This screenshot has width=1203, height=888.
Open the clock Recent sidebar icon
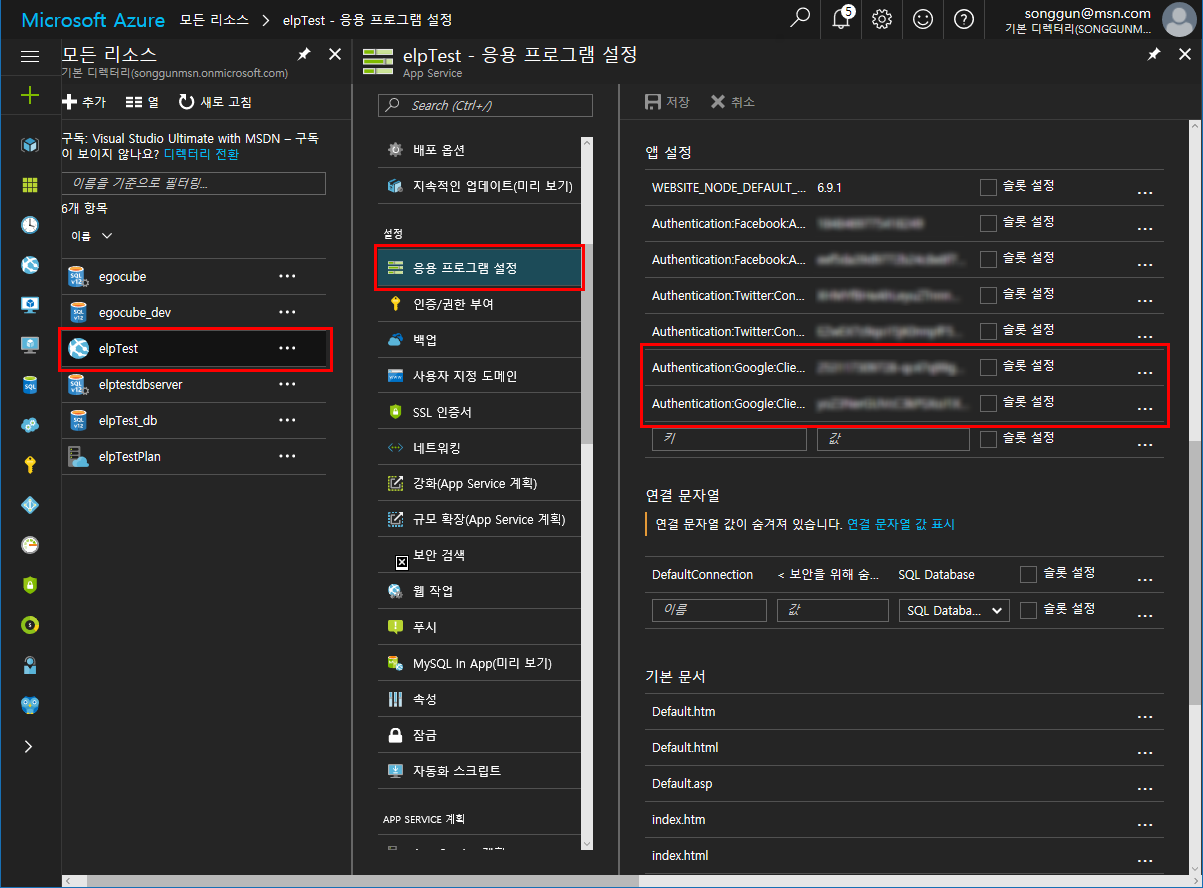click(x=30, y=225)
